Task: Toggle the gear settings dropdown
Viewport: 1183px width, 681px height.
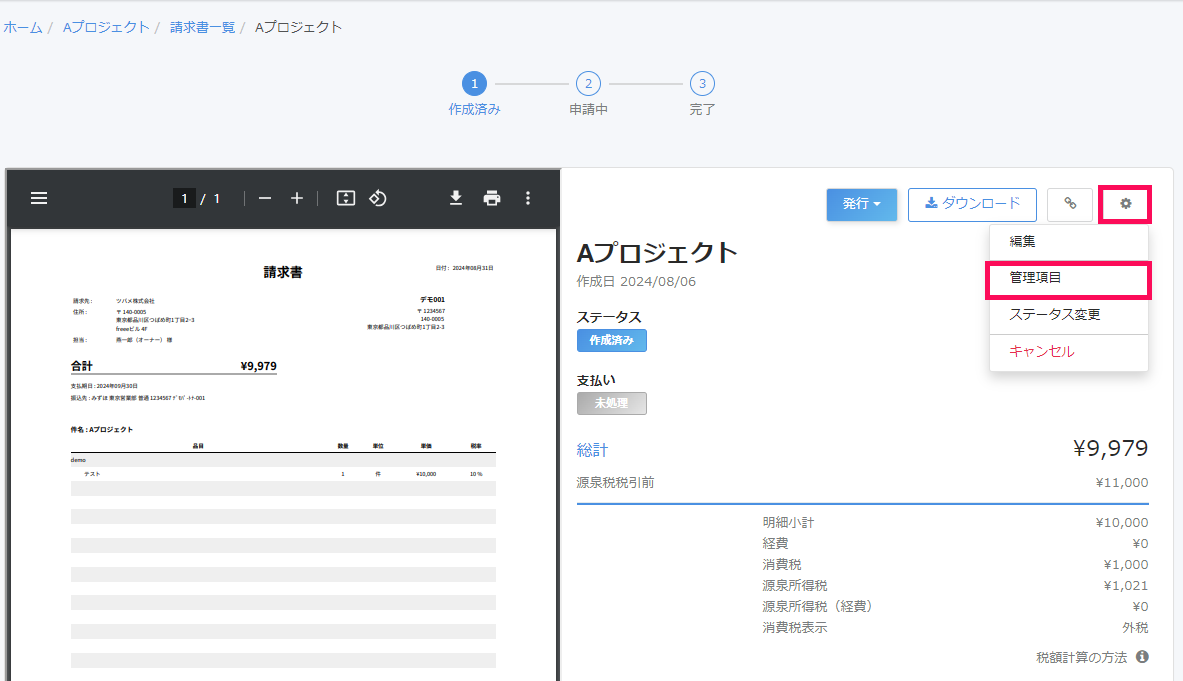Action: [1125, 204]
